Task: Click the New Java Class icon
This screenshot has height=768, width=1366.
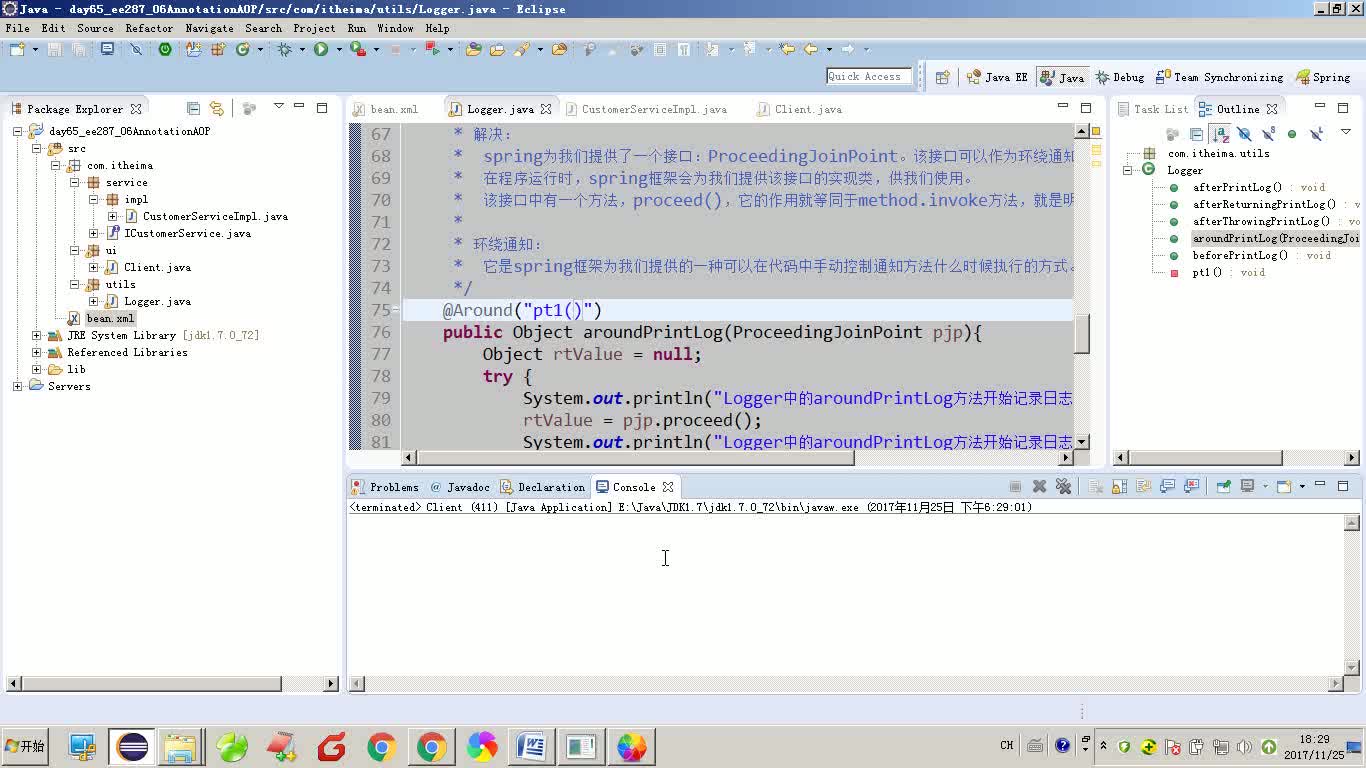Action: pos(242,49)
